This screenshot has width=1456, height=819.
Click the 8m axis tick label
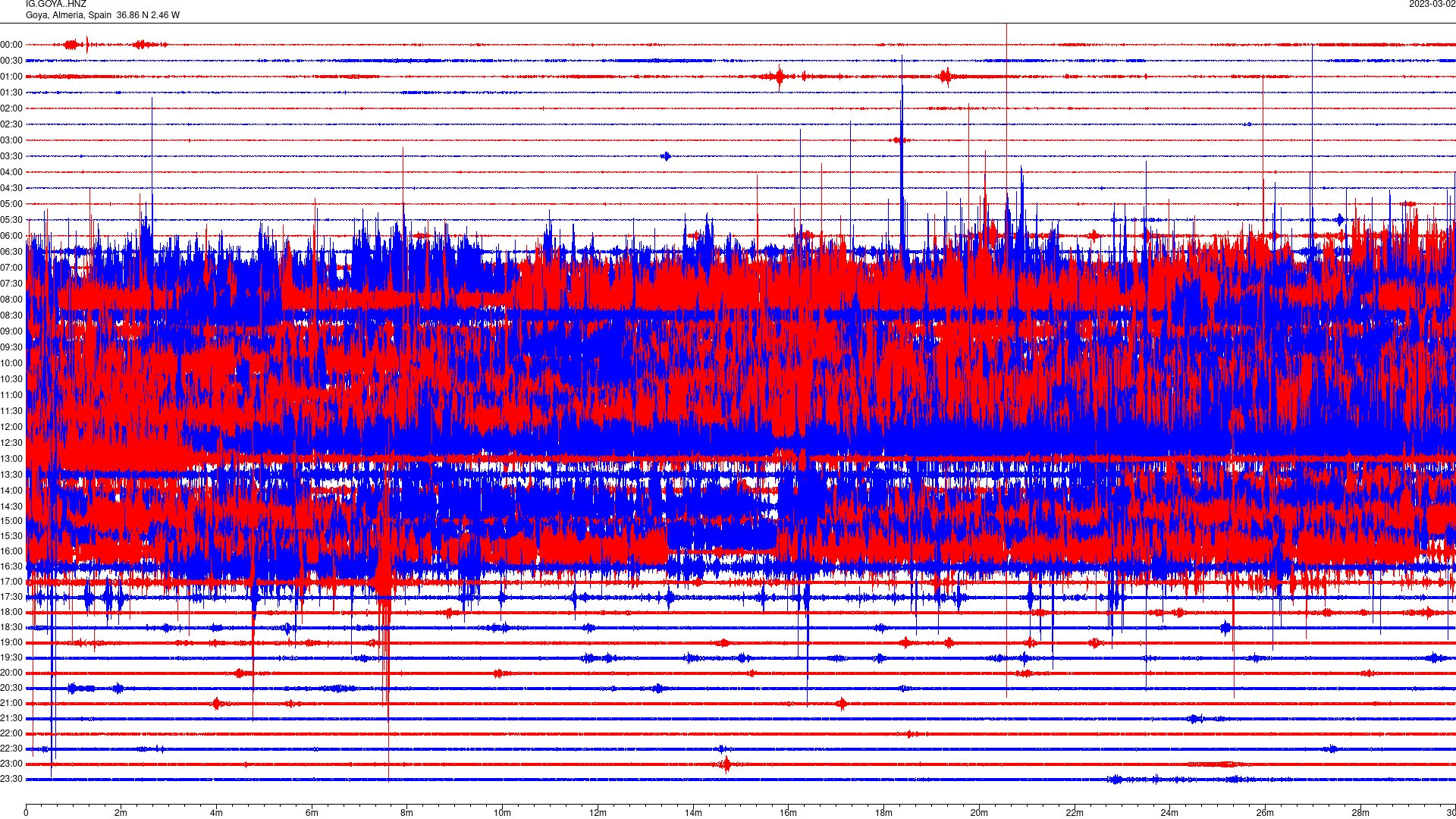pyautogui.click(x=406, y=813)
